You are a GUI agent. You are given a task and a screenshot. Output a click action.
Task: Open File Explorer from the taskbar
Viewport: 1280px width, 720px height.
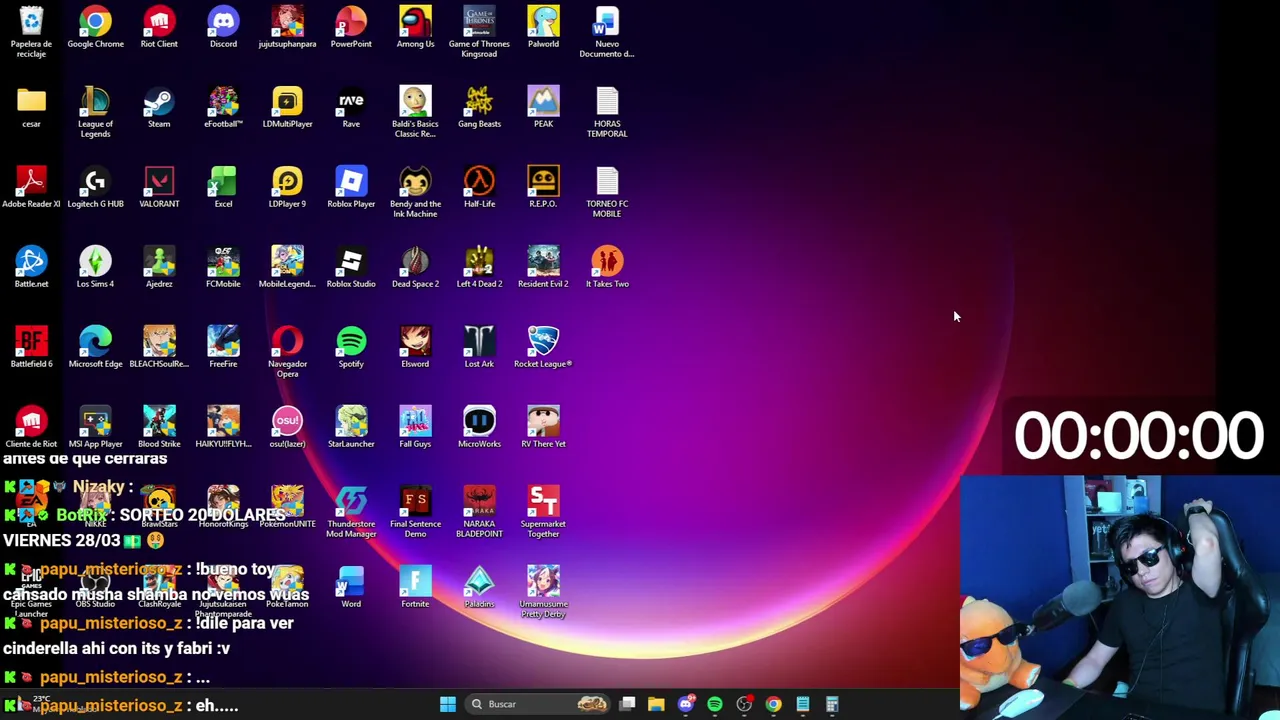(x=656, y=704)
